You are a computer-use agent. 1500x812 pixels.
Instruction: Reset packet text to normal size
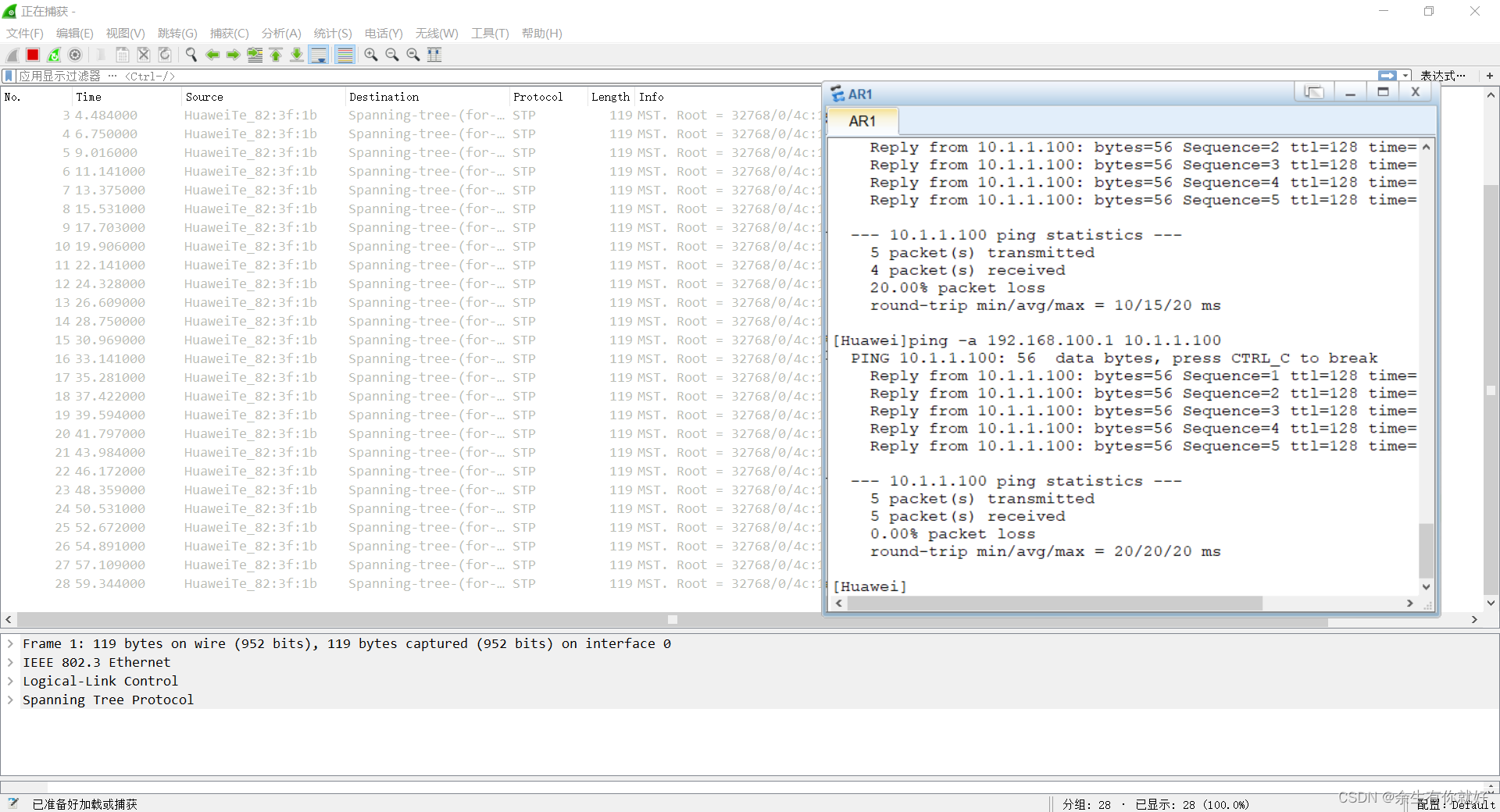413,55
